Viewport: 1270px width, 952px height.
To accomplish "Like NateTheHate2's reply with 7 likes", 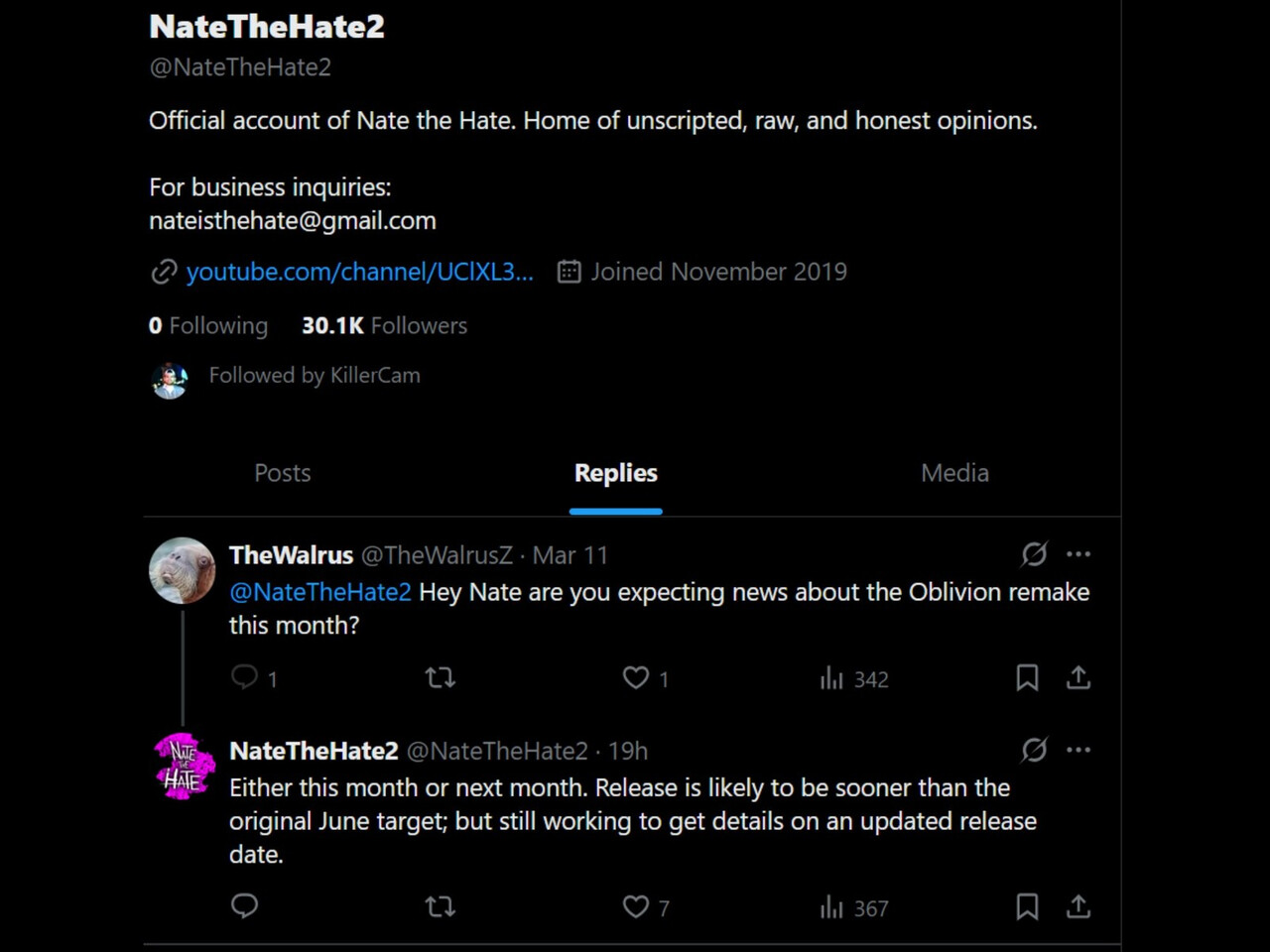I will [635, 906].
